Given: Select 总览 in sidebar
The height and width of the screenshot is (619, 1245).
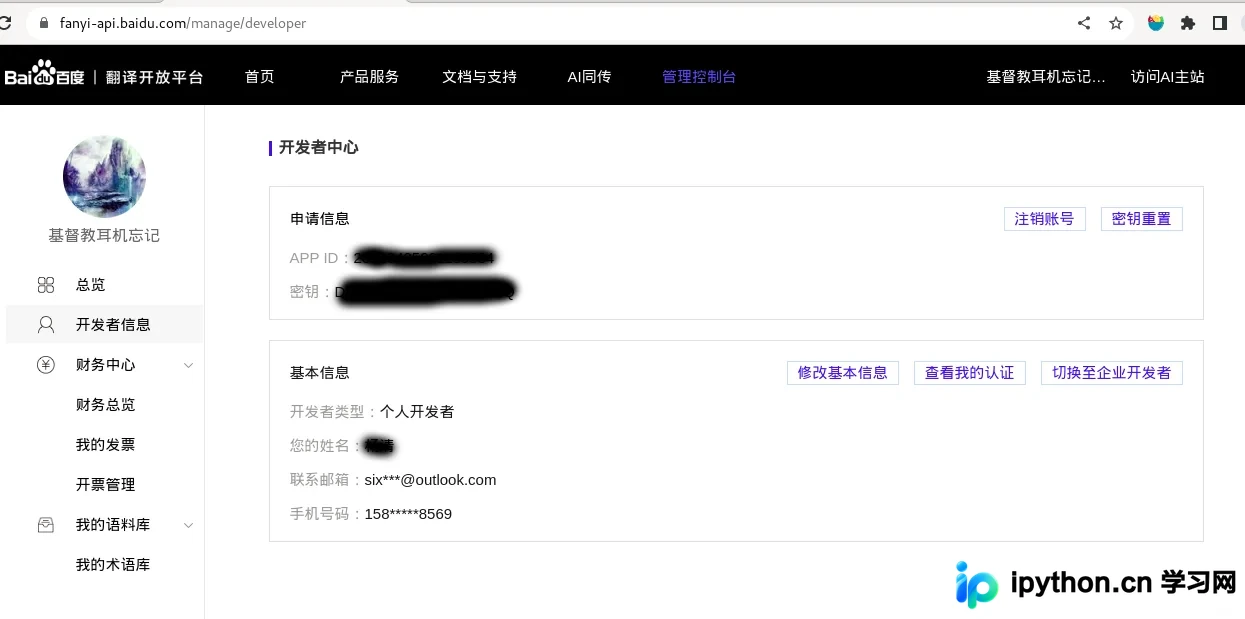Looking at the screenshot, I should pyautogui.click(x=104, y=285).
